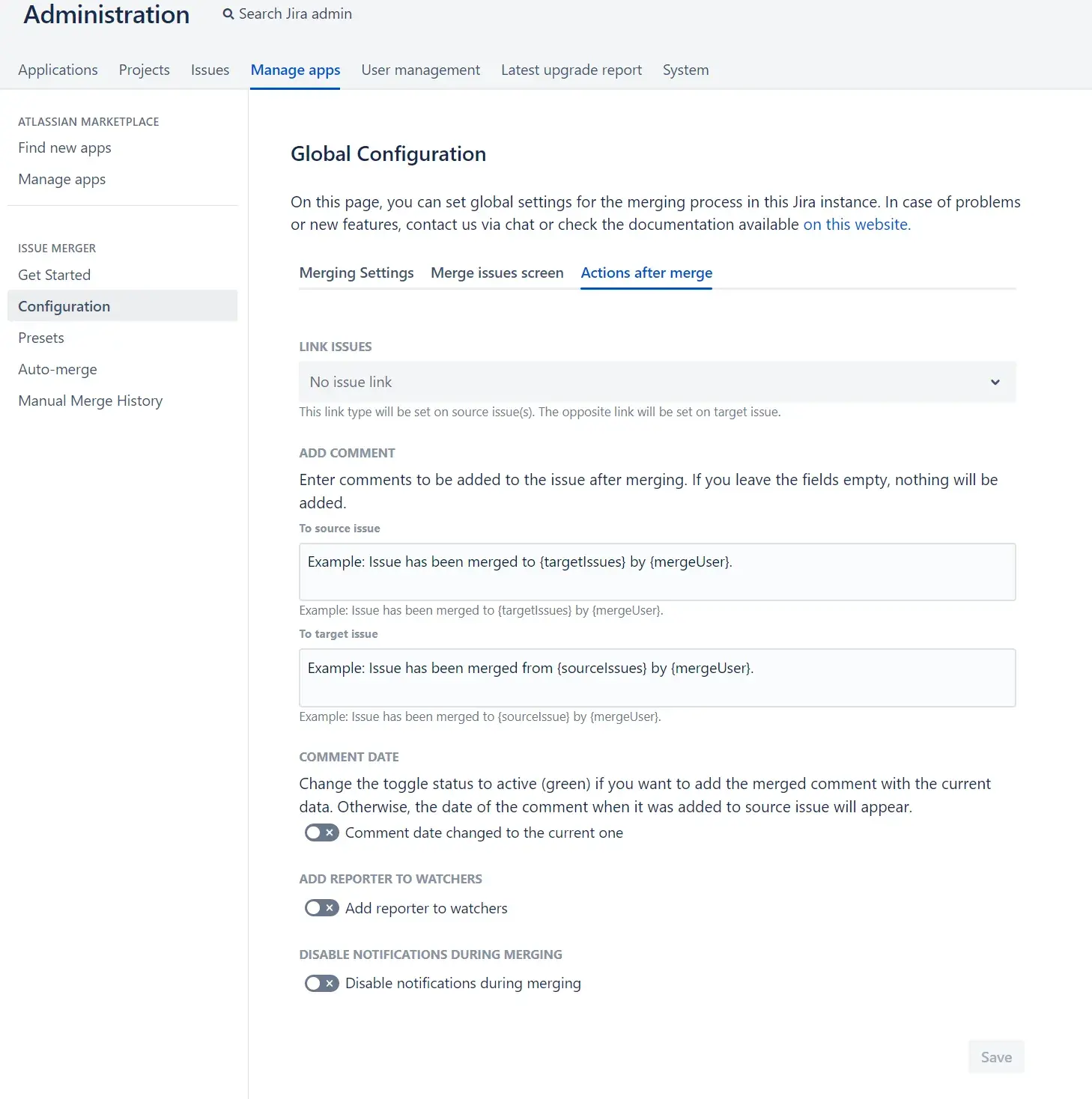The height and width of the screenshot is (1099, 1092).
Task: Open Find new apps in sidebar
Action: tap(64, 148)
